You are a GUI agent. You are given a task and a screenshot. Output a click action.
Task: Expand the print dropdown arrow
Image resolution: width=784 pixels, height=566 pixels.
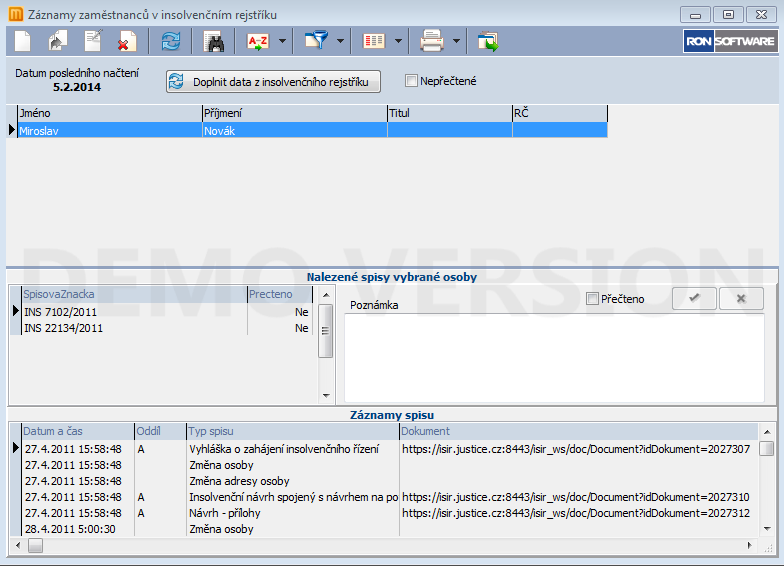(x=457, y=41)
